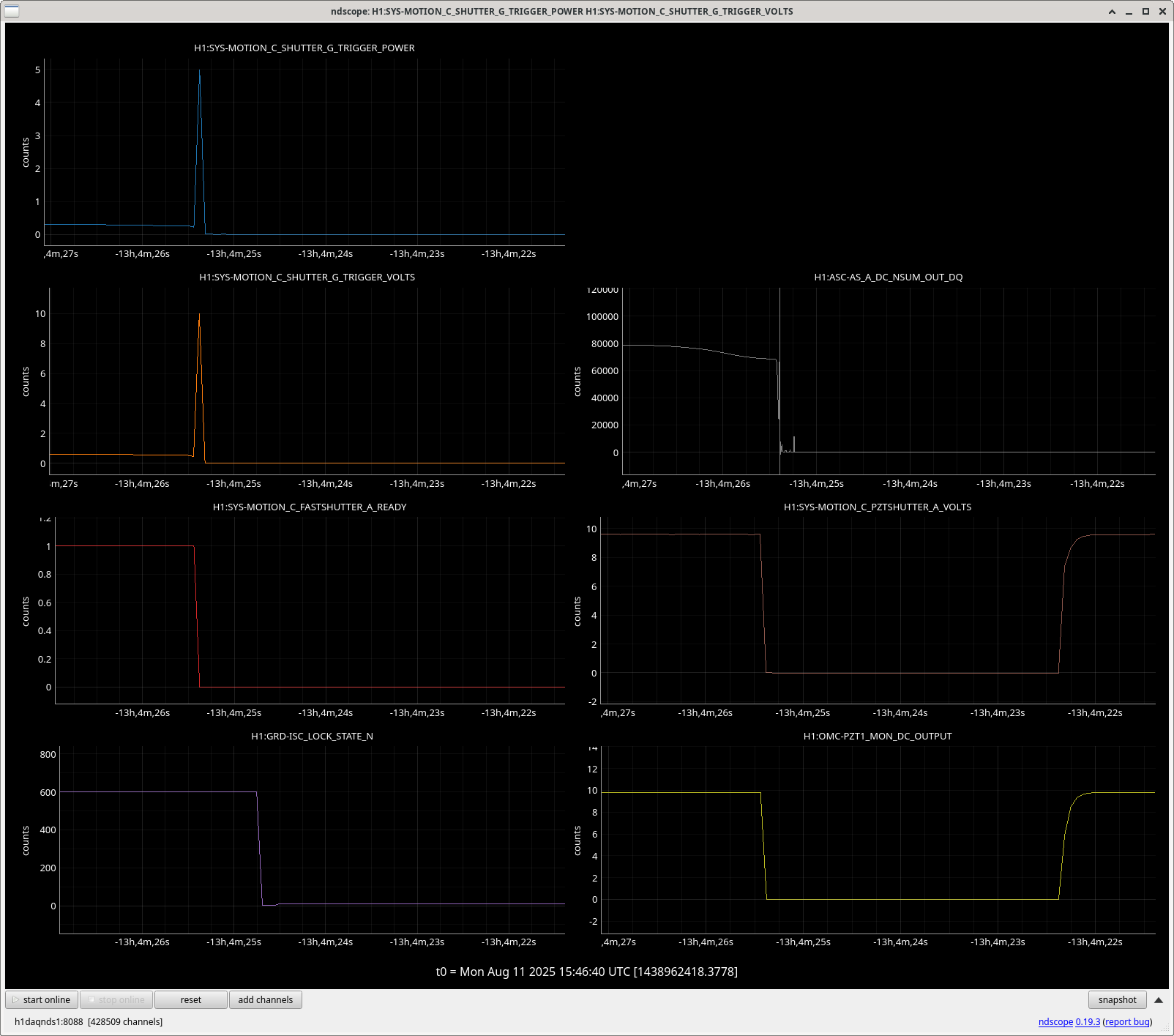Click the disabled stop online button
The width and height of the screenshot is (1174, 1036).
(x=116, y=999)
